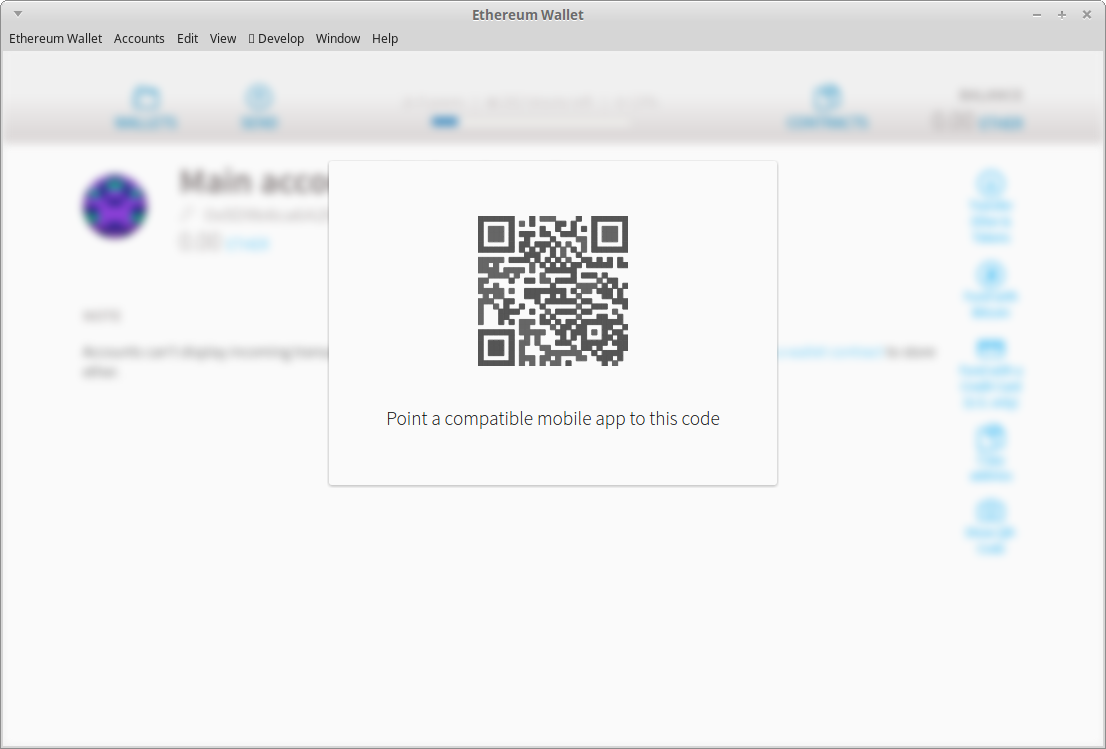Open the View menu
The height and width of the screenshot is (749, 1106).
(x=223, y=39)
